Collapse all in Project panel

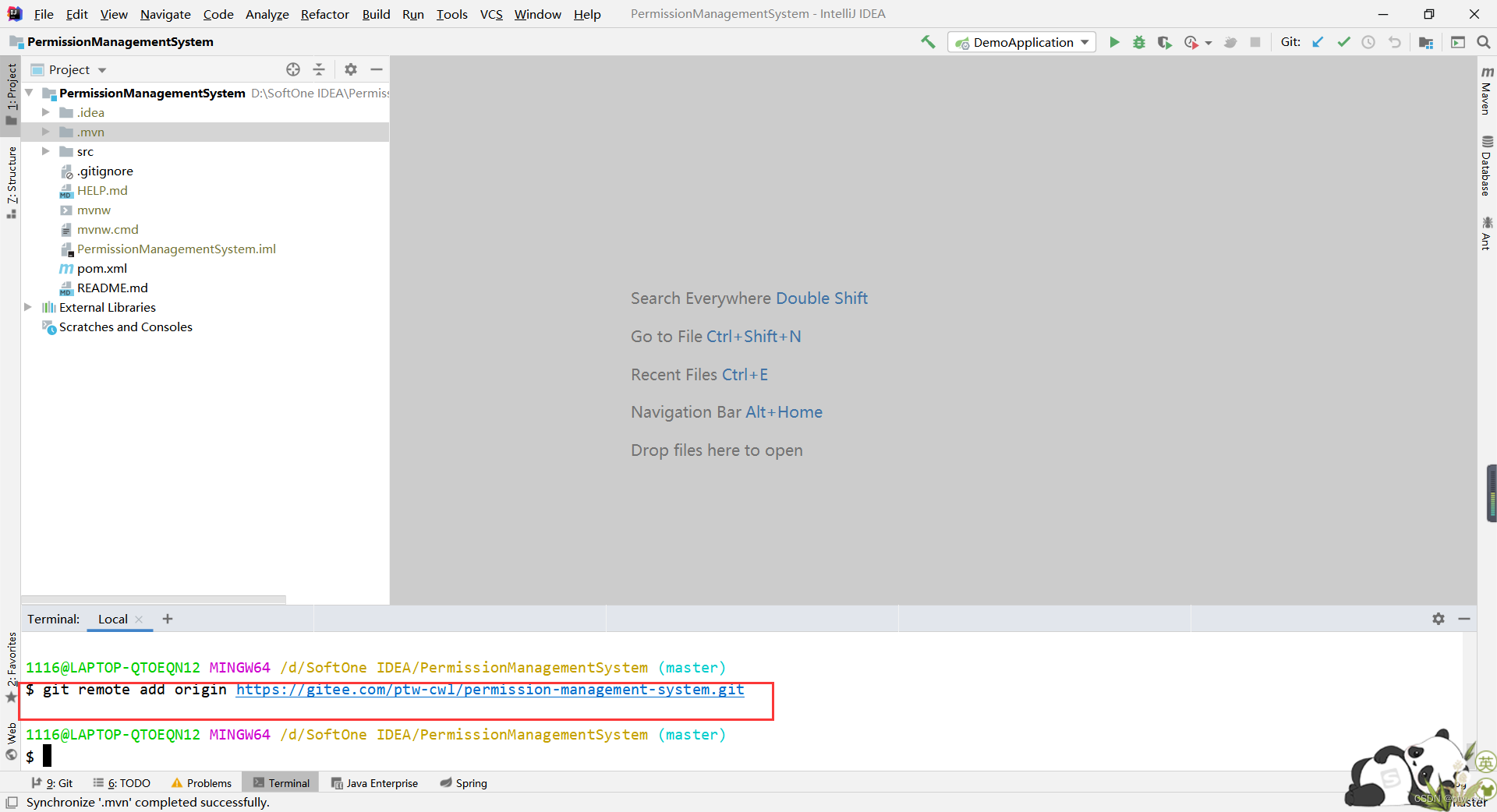point(319,69)
